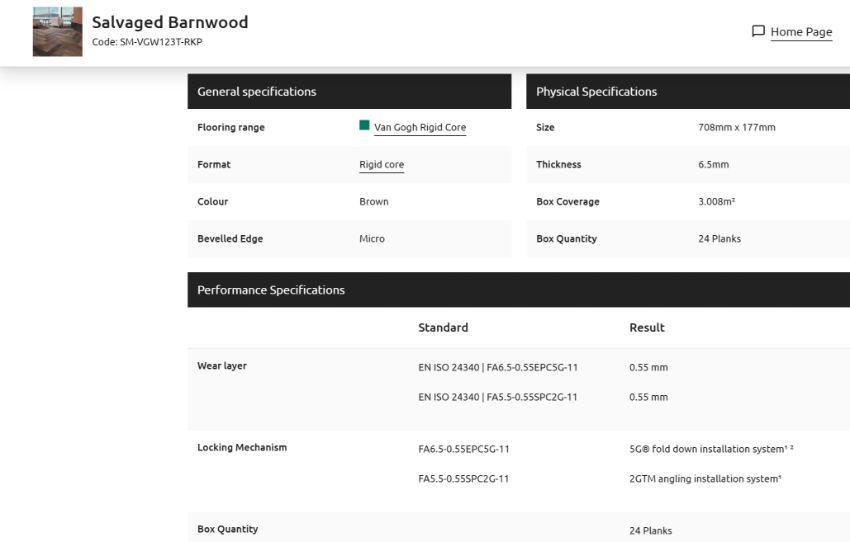Open the Van Gogh Rigid Core link
Screen dimensions: 850x542
point(420,127)
